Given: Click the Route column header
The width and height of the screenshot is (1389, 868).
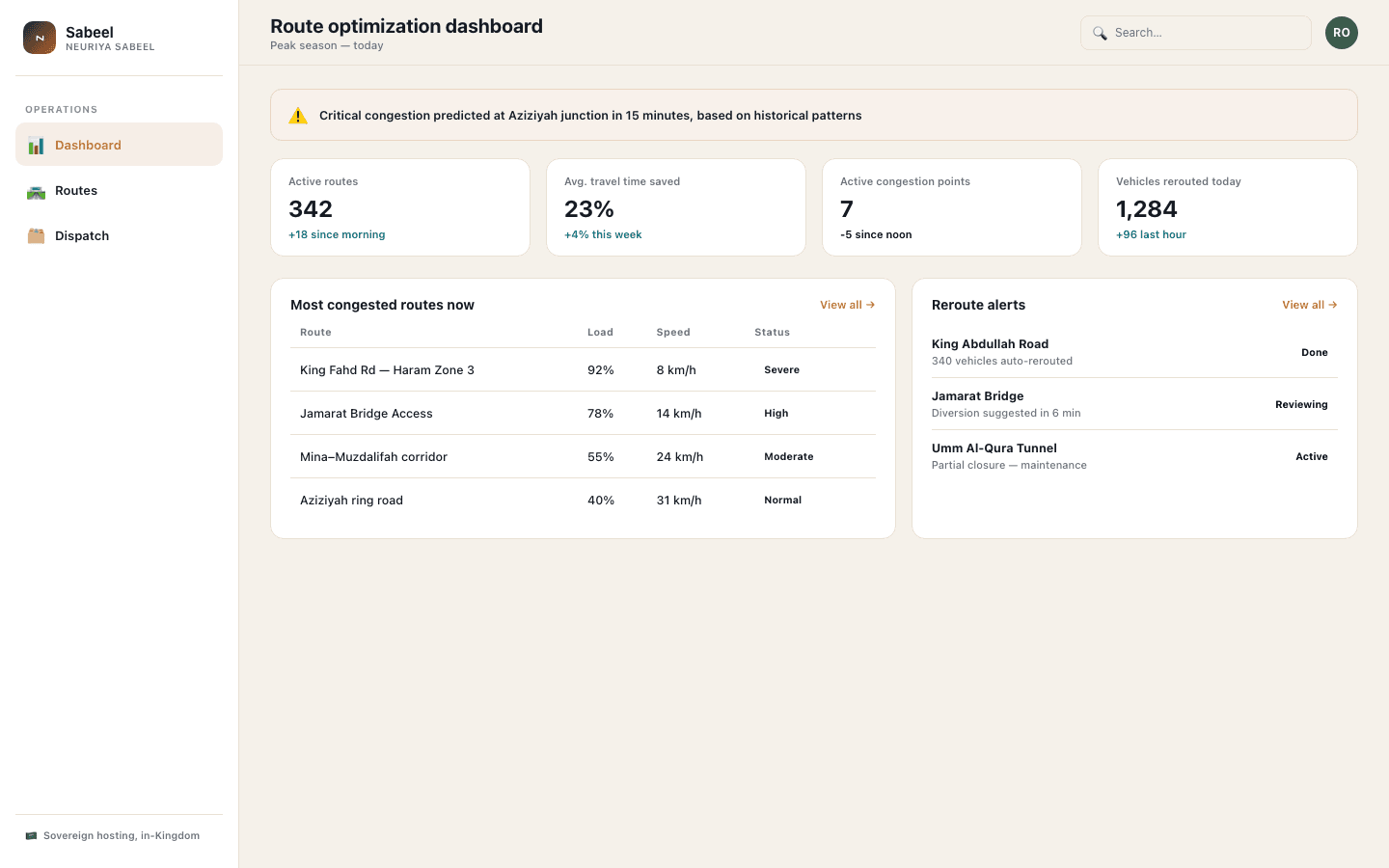Looking at the screenshot, I should (315, 333).
